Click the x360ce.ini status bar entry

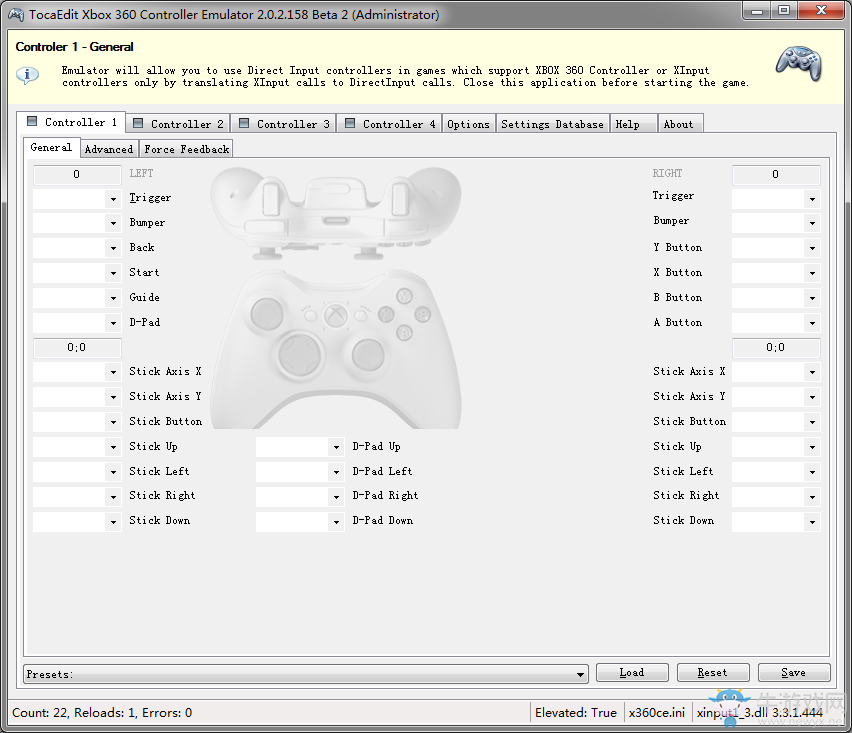656,712
